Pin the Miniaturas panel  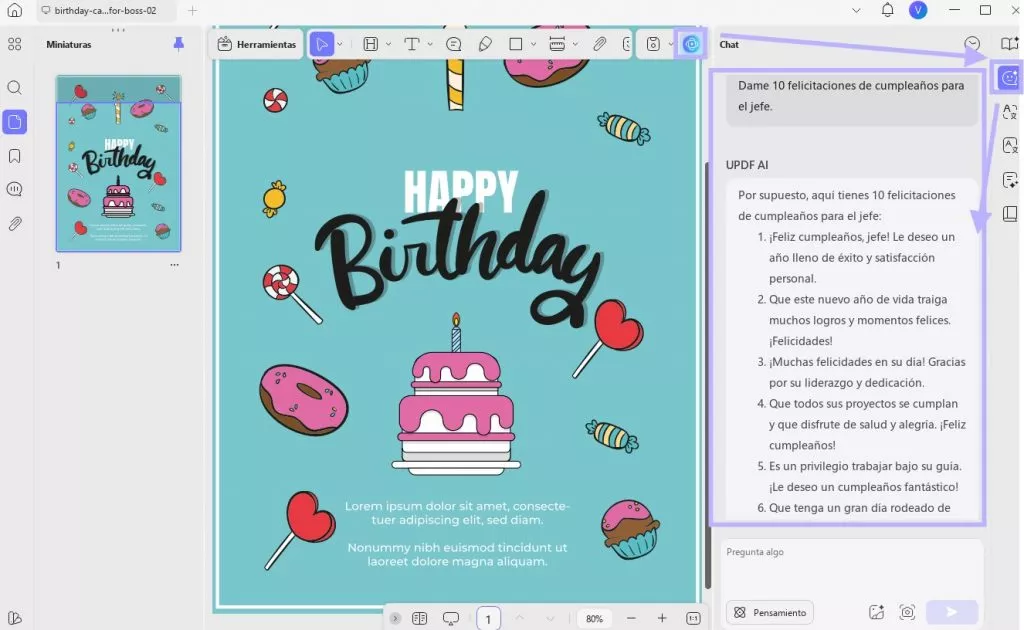178,44
